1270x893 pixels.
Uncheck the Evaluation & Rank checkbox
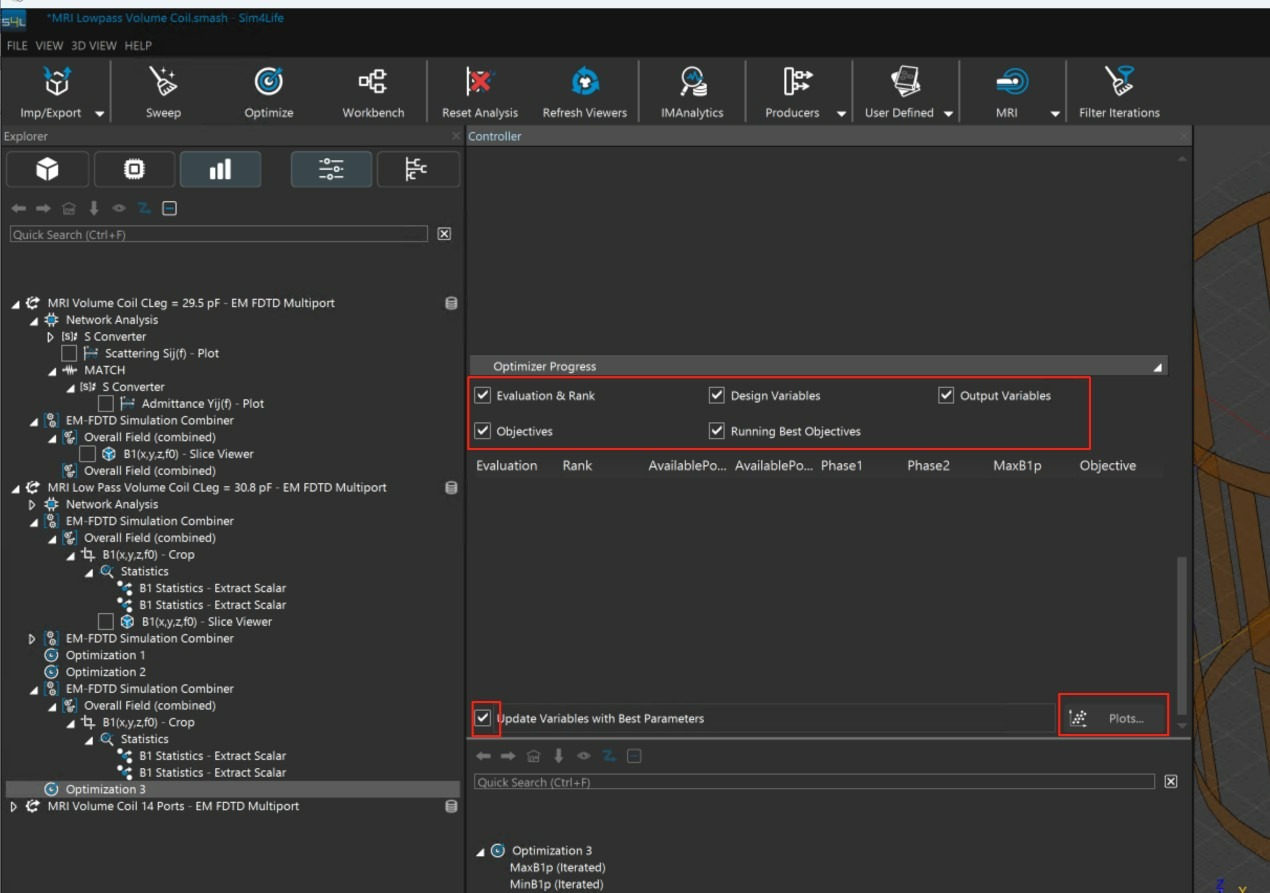(x=483, y=396)
